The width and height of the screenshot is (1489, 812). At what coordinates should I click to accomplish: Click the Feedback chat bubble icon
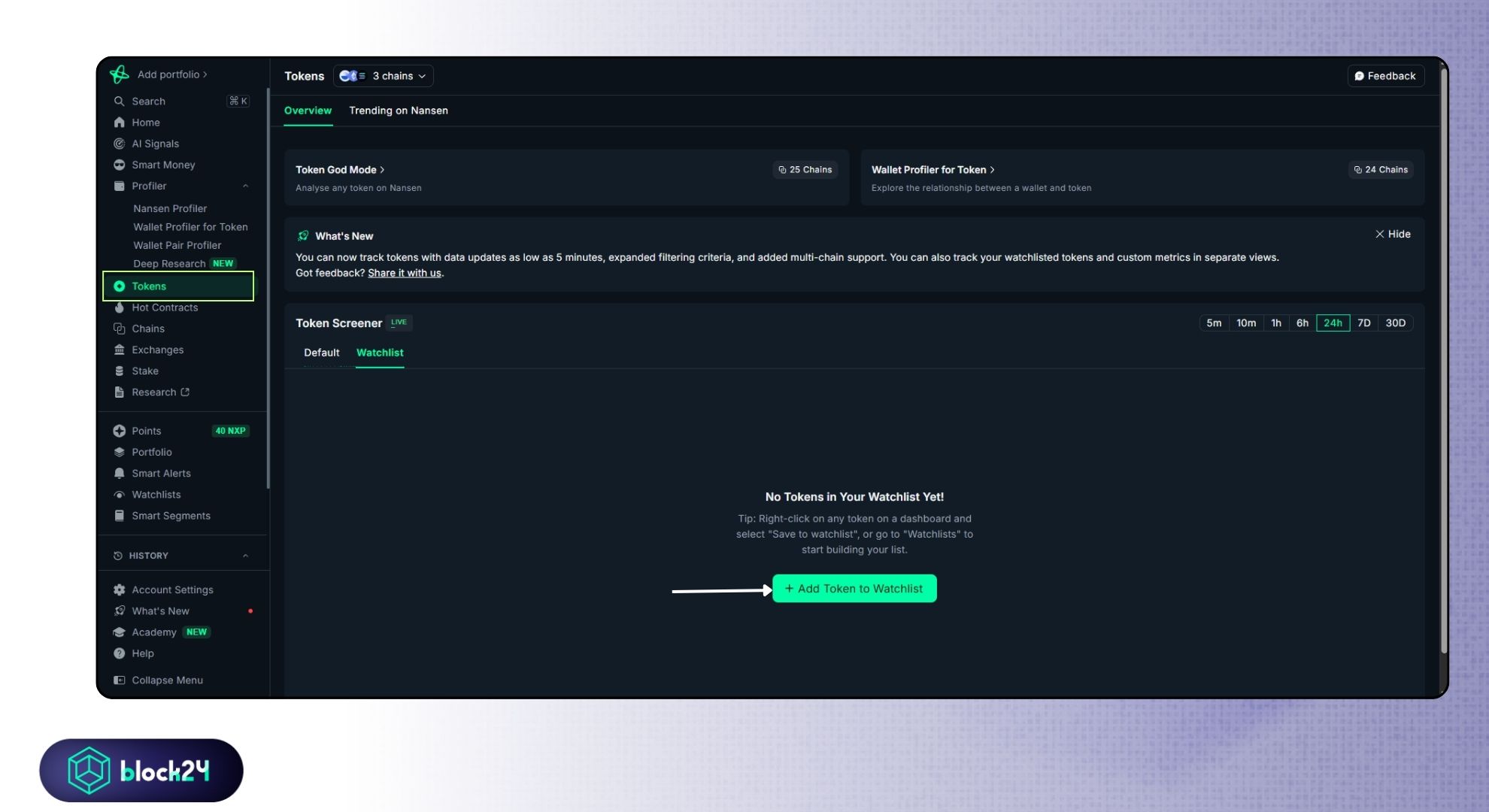pyautogui.click(x=1359, y=76)
